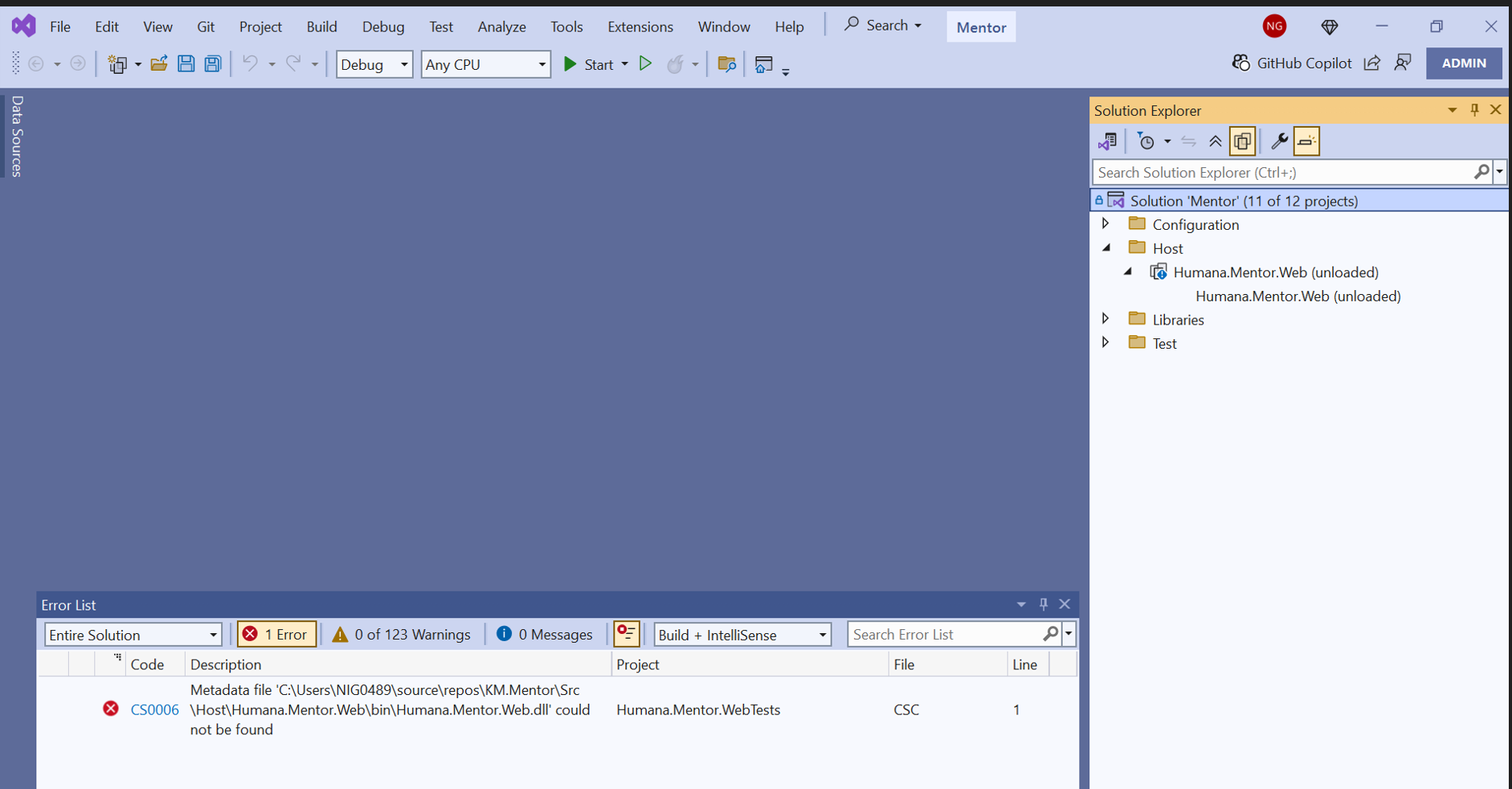The width and height of the screenshot is (1512, 789).
Task: Toggle the Error List filter icon button
Action: pyautogui.click(x=627, y=634)
